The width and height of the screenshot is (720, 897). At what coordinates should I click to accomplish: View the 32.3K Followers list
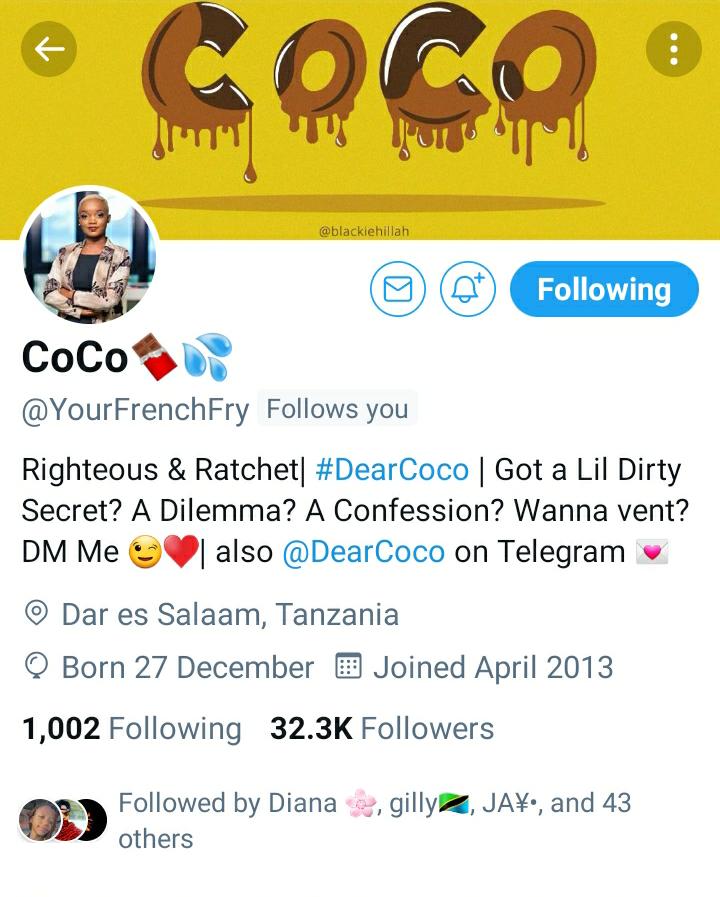pyautogui.click(x=382, y=729)
